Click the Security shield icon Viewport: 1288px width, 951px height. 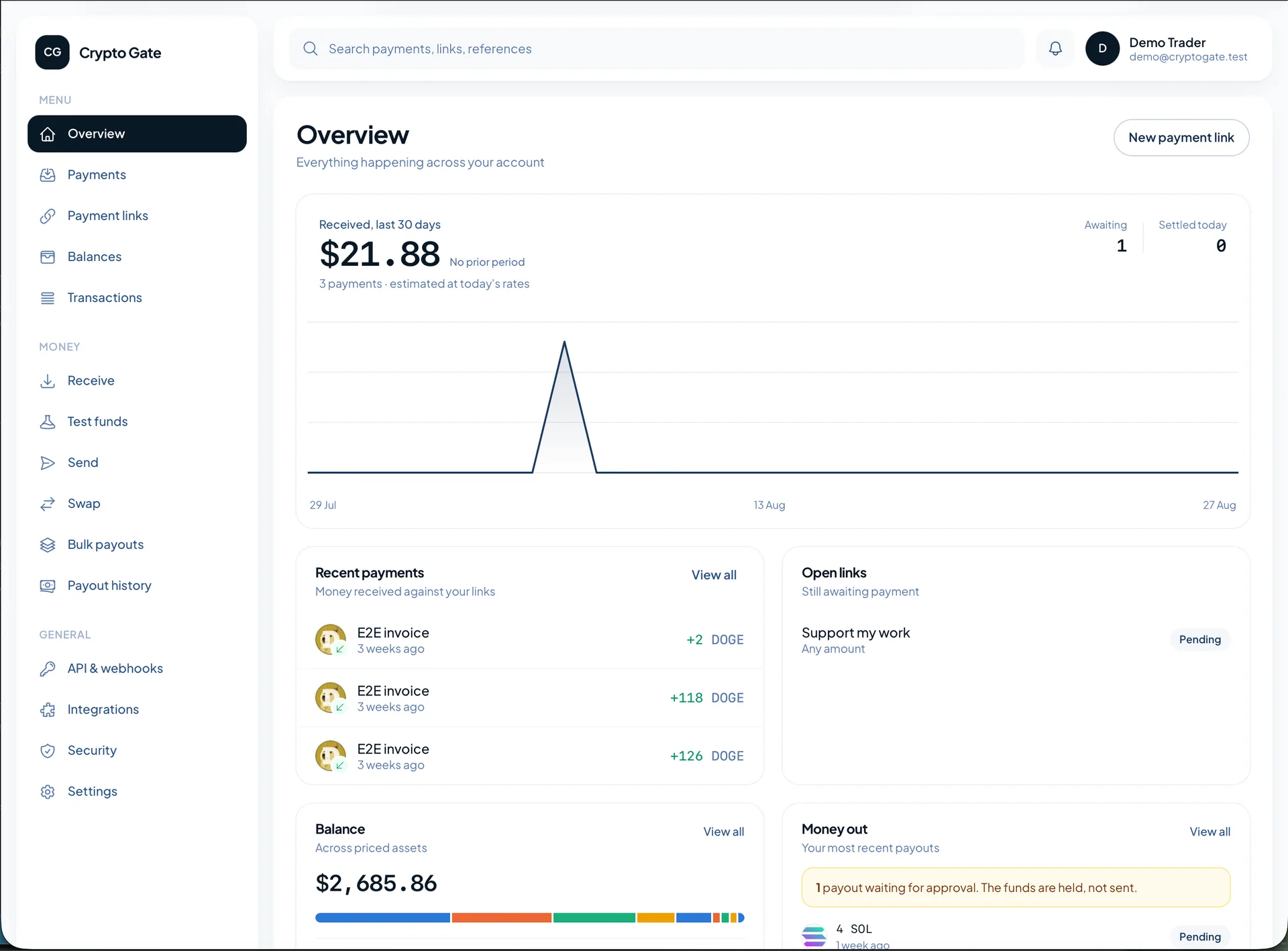(x=48, y=750)
